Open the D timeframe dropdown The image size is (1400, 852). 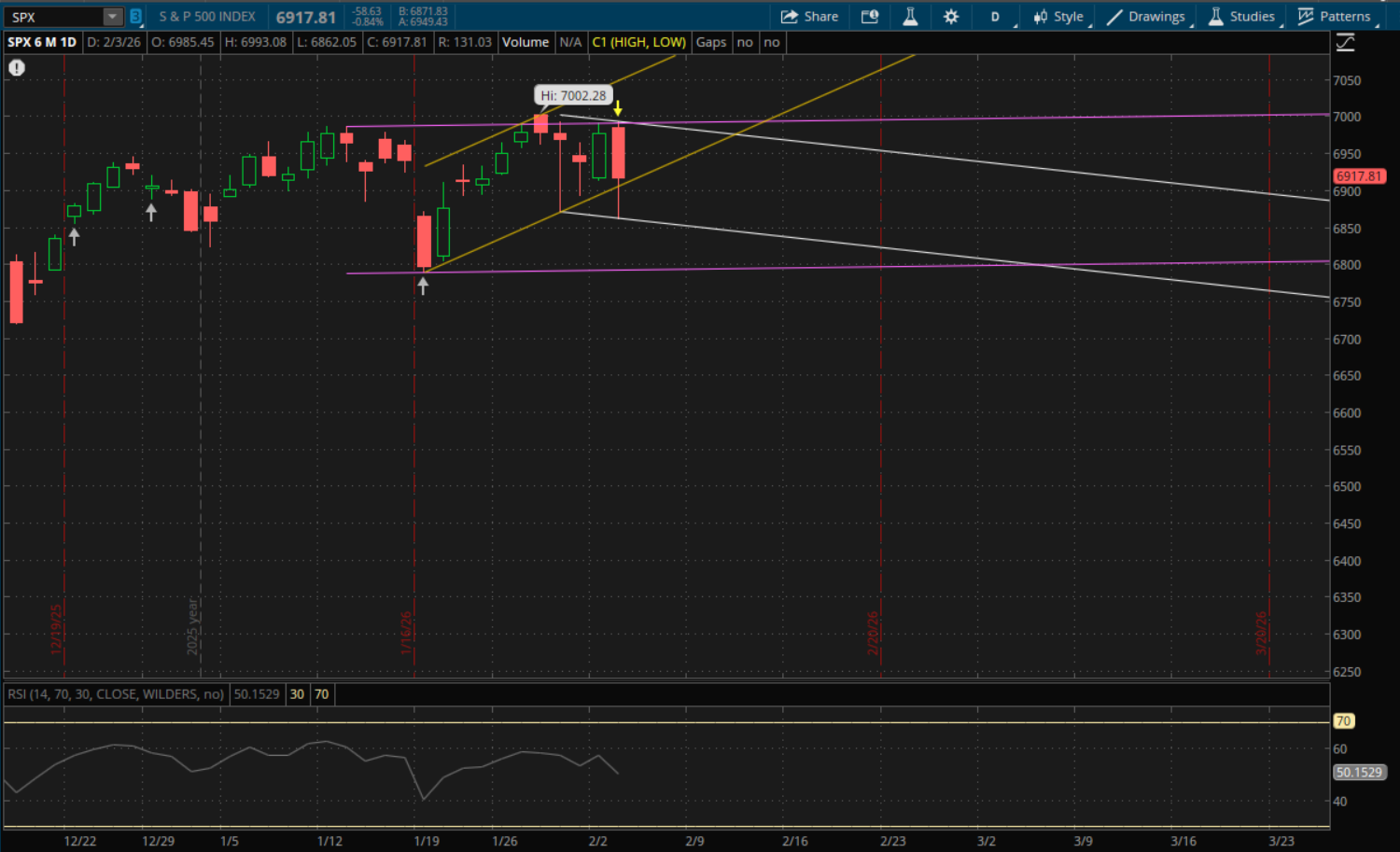tap(996, 17)
